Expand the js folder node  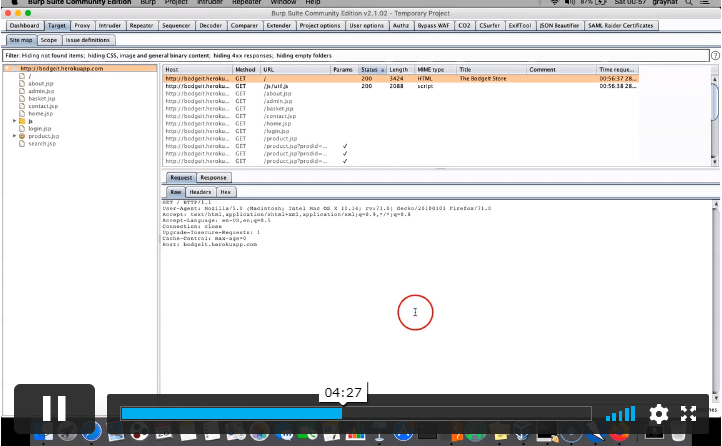(x=14, y=121)
